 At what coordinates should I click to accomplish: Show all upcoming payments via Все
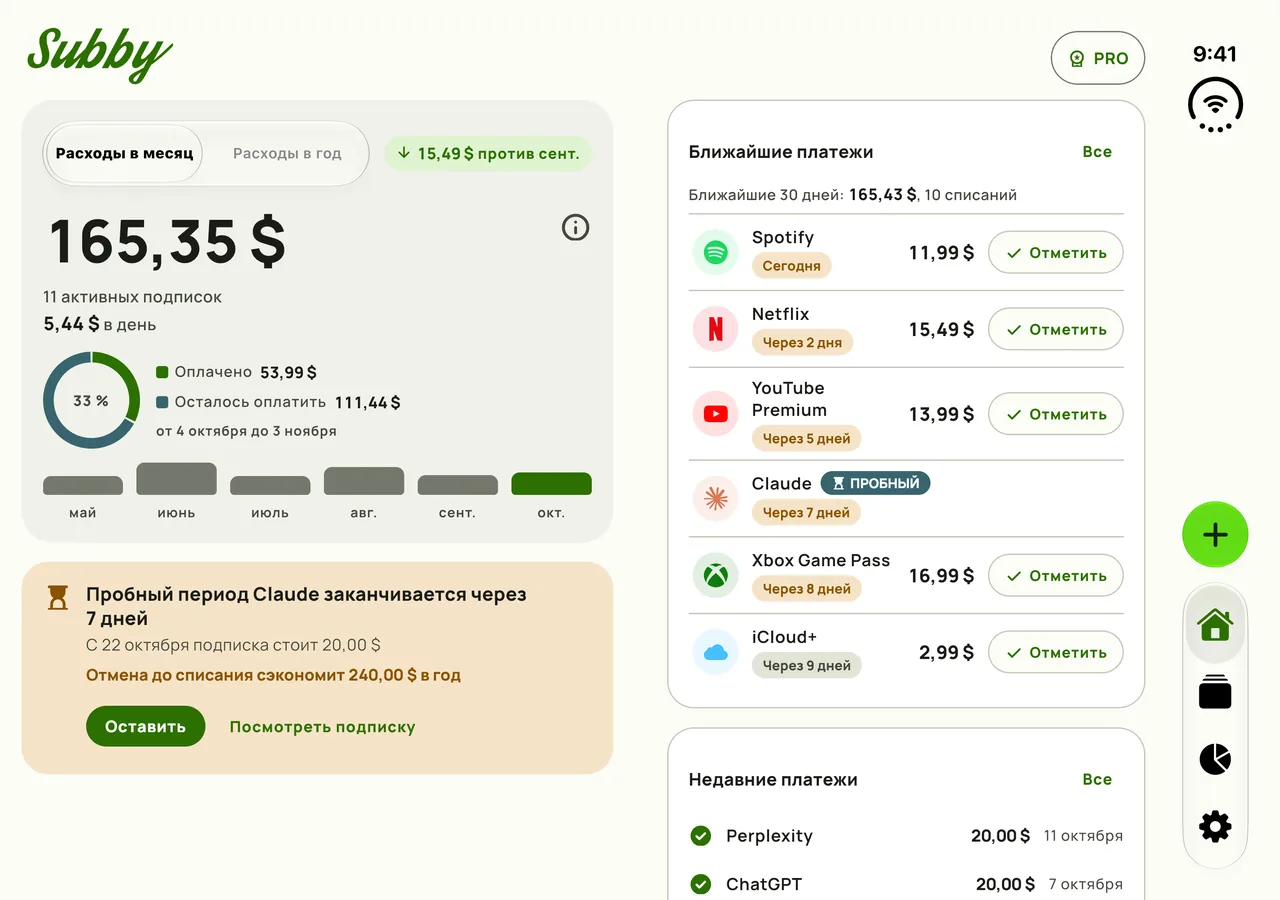(x=1097, y=152)
